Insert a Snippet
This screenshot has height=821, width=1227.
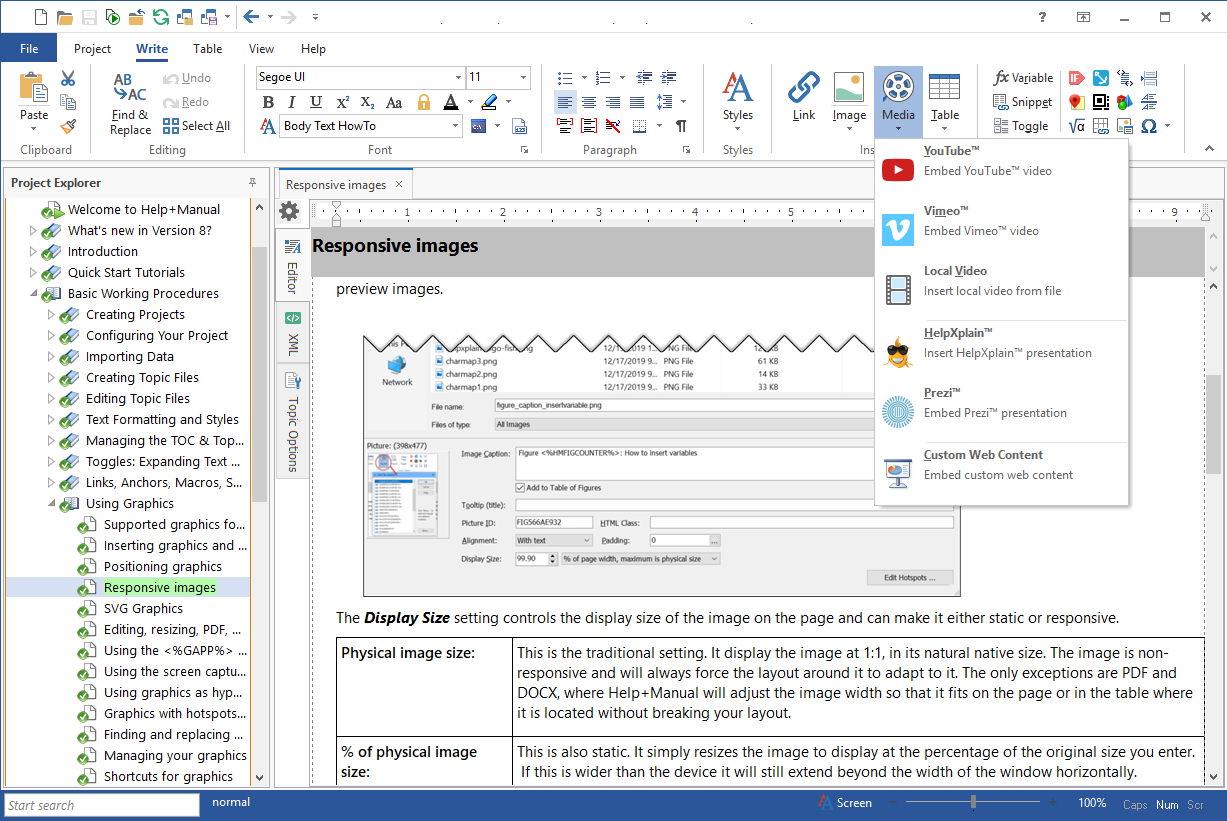(x=1023, y=102)
